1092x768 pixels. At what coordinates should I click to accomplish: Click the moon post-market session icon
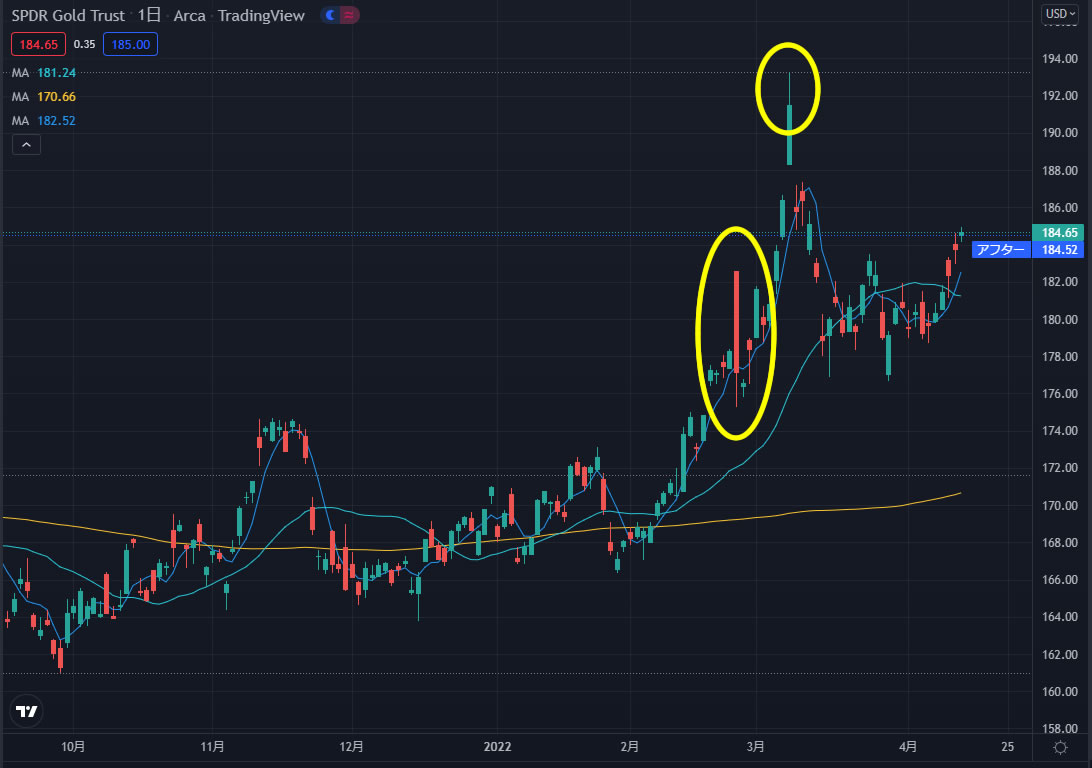pyautogui.click(x=329, y=16)
